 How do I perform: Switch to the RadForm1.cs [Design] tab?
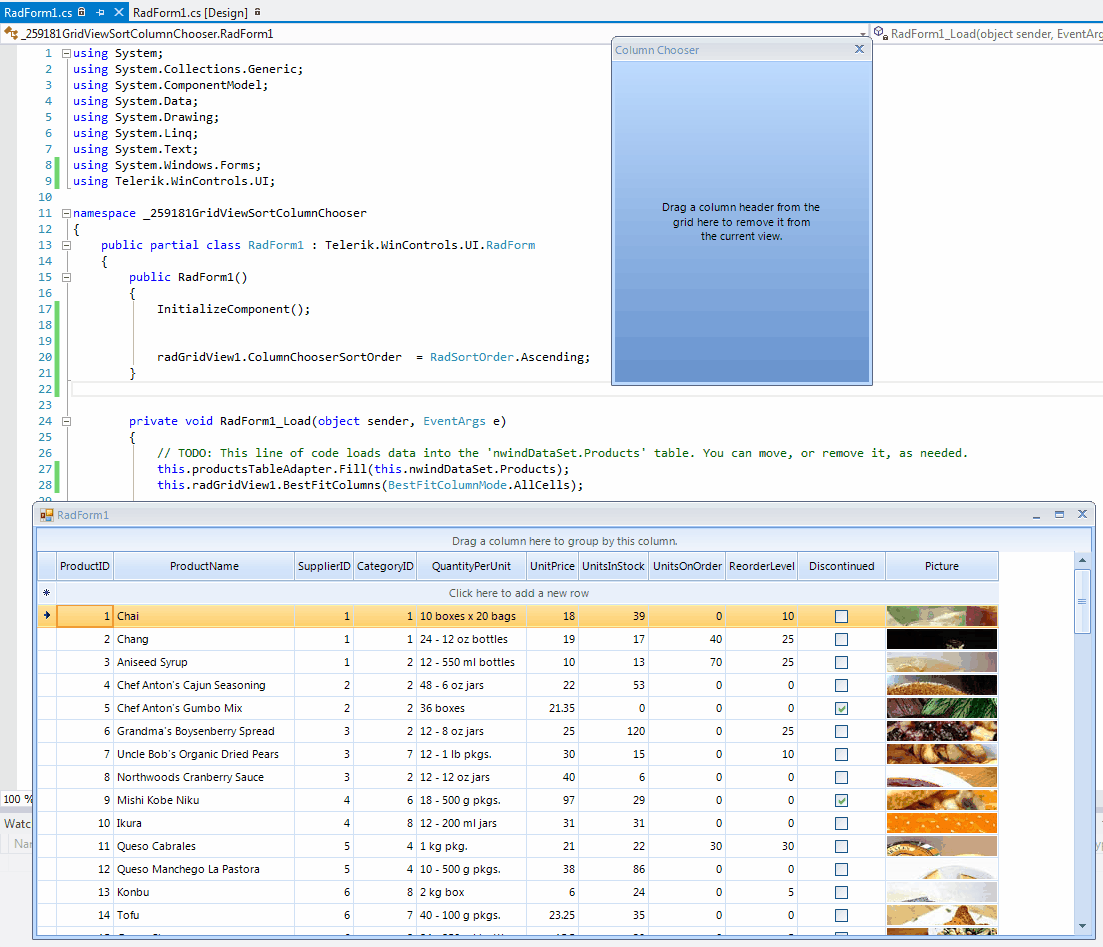[191, 12]
